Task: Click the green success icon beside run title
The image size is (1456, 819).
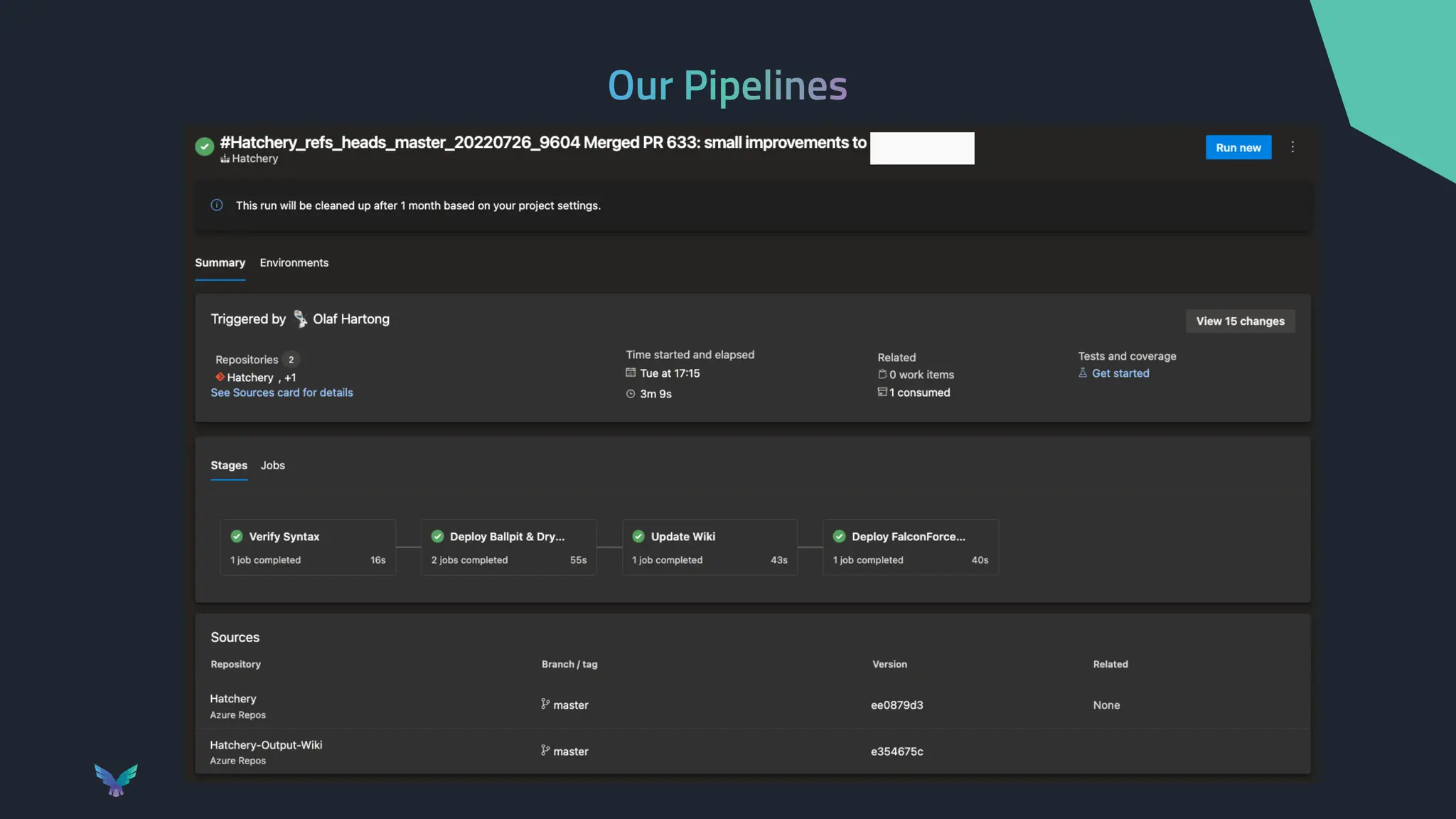Action: pyautogui.click(x=204, y=146)
